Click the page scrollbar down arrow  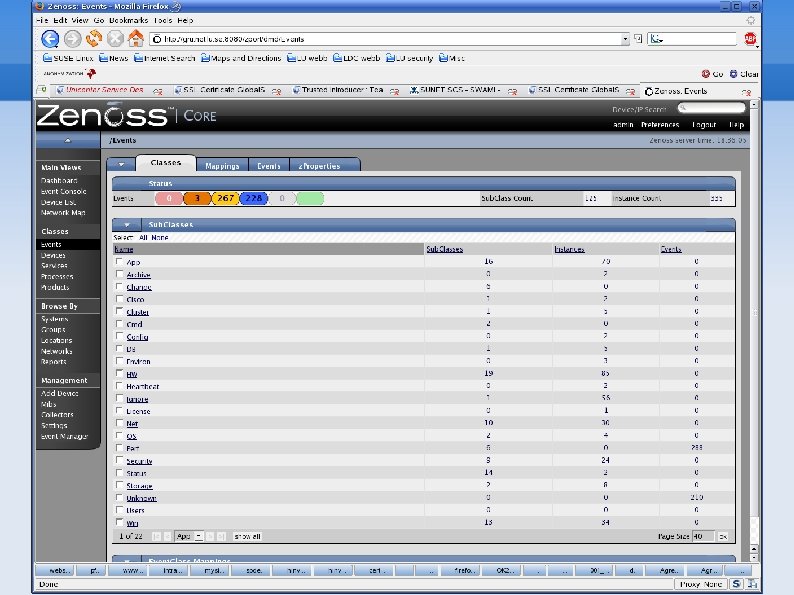click(754, 558)
